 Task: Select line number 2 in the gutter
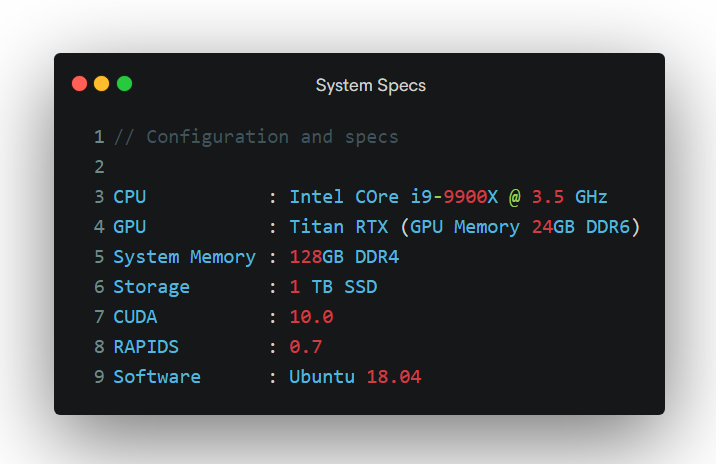(99, 167)
